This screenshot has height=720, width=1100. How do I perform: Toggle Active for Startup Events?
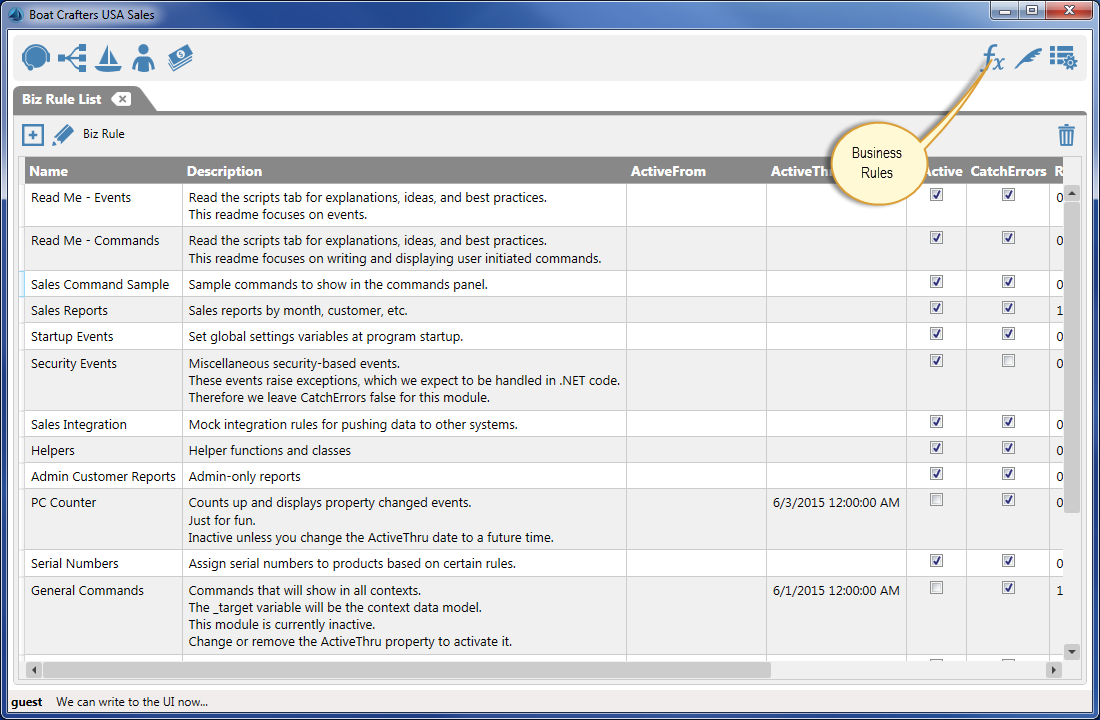tap(937, 333)
